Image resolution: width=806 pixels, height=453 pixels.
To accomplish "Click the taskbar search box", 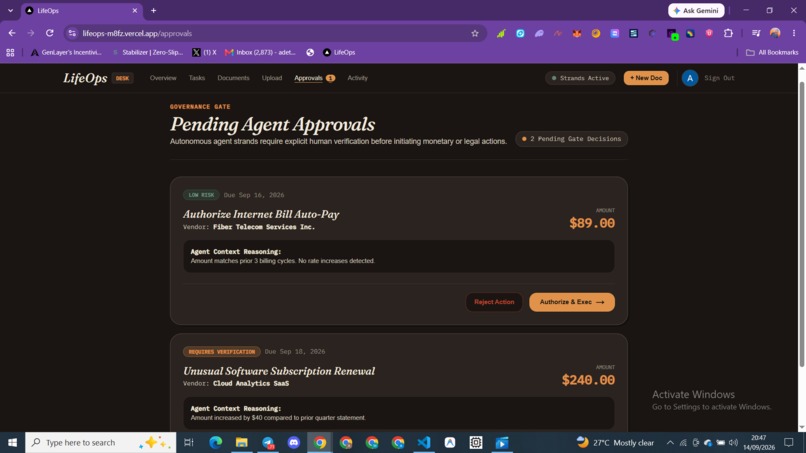I will pyautogui.click(x=101, y=442).
